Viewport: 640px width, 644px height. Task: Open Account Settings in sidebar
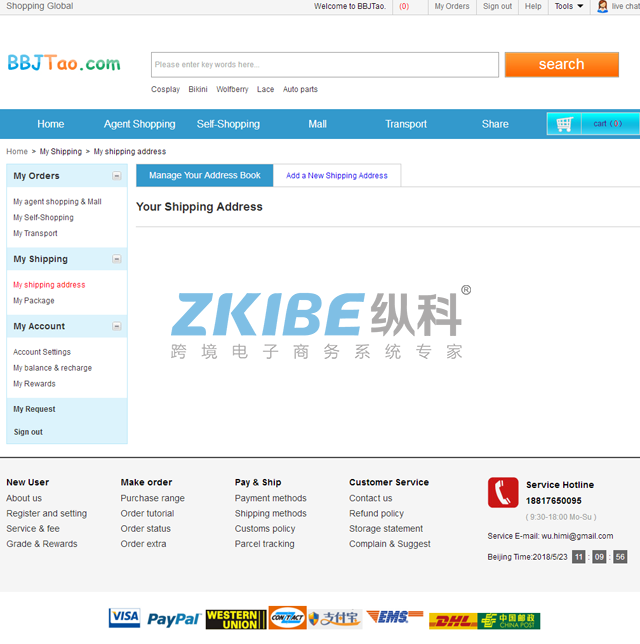pyautogui.click(x=42, y=352)
